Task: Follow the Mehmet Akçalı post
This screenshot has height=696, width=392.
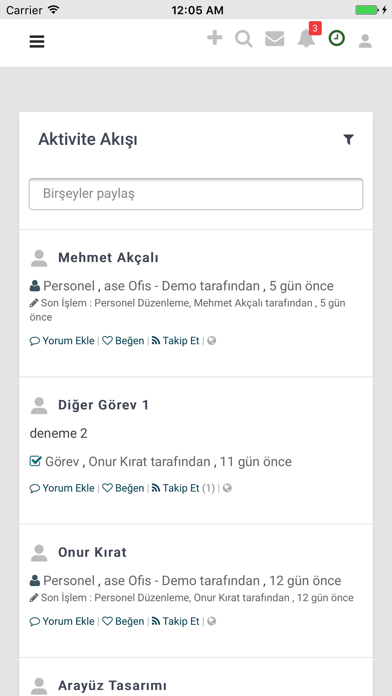Action: (x=176, y=341)
